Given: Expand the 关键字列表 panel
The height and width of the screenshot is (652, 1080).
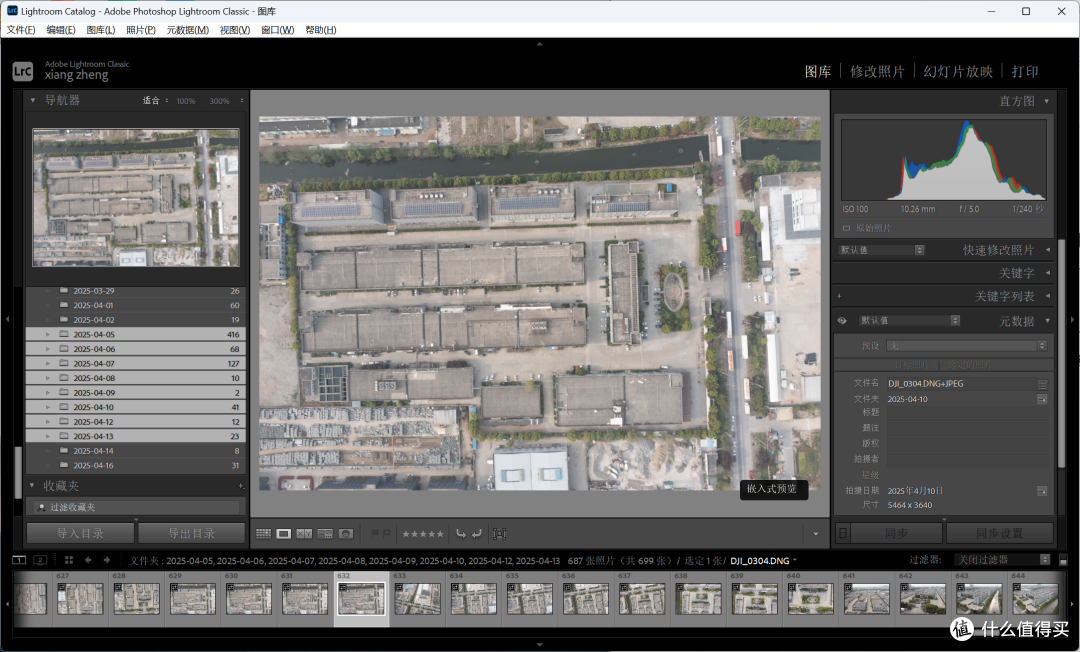Looking at the screenshot, I should 1048,296.
